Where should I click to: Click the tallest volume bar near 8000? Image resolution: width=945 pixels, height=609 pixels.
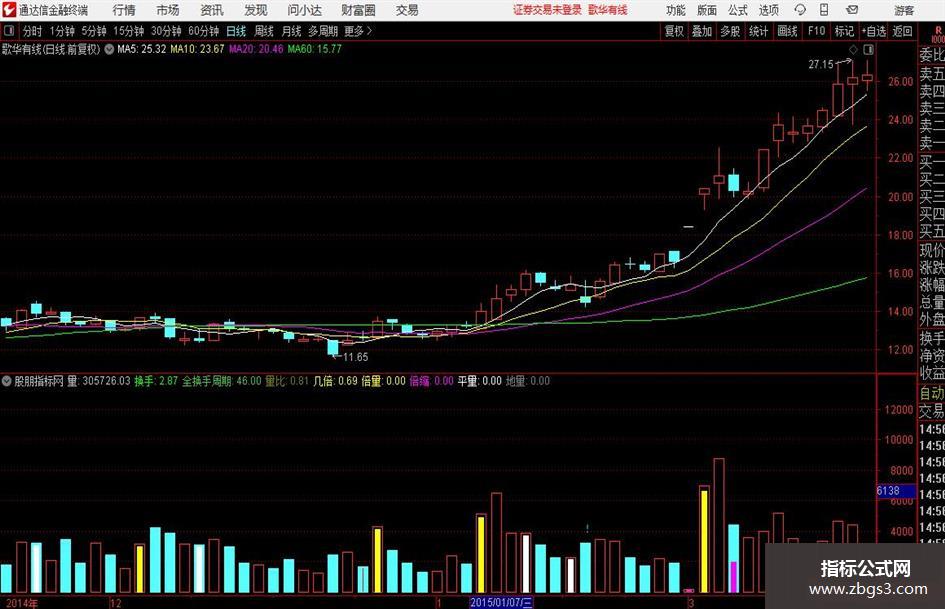coord(719,525)
